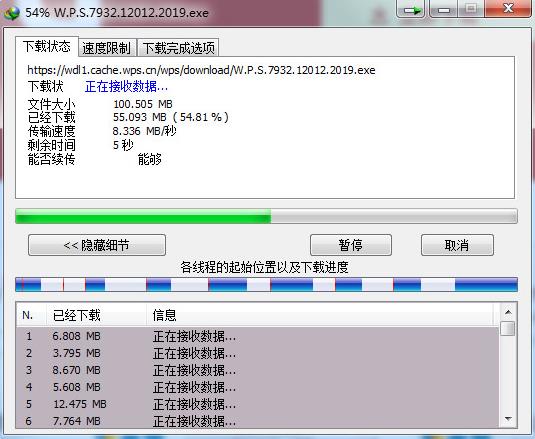Image resolution: width=535 pixels, height=439 pixels.
Task: Click the green arrow title bar button
Action: (x=411, y=9)
